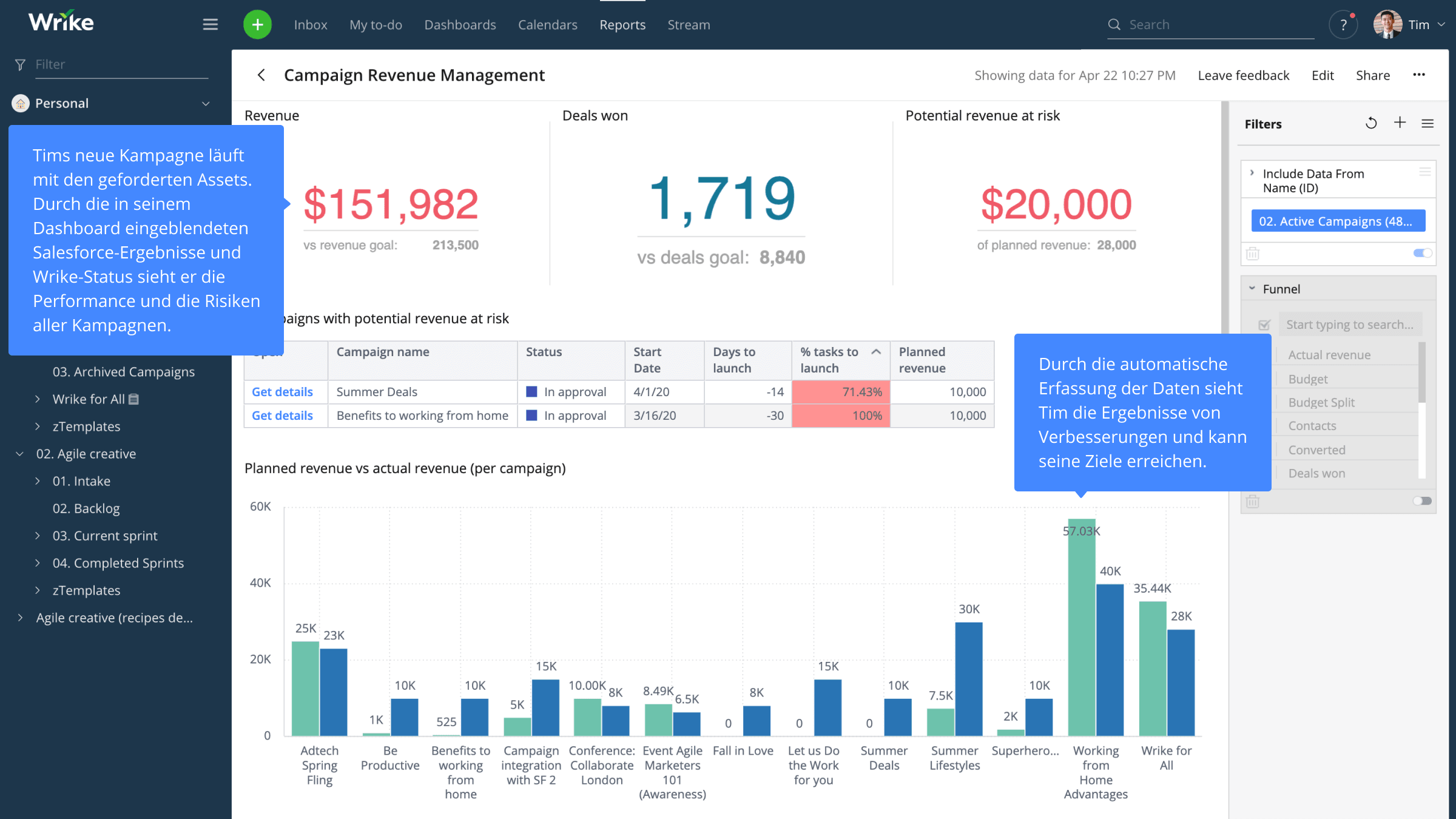Image resolution: width=1456 pixels, height=819 pixels.
Task: Click the Wrike logo
Action: (61, 22)
